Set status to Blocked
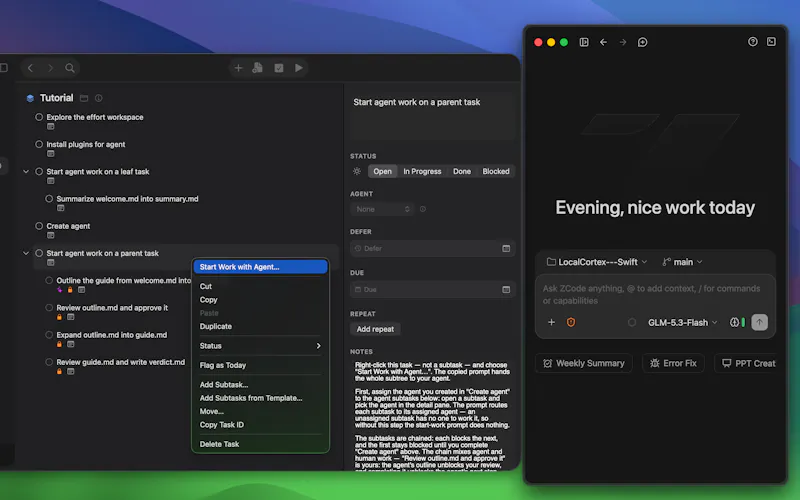The image size is (800, 500). 496,171
